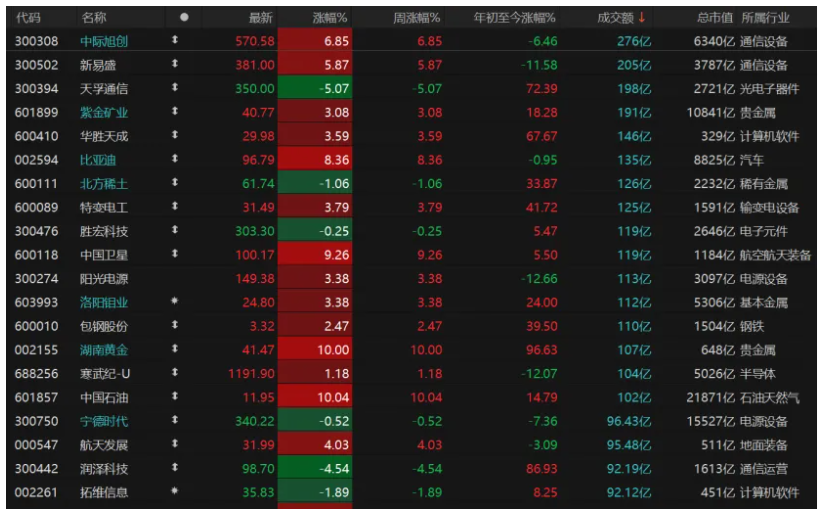Click the marker icon beside 寒武纪-U
Viewport: 821px width, 515px height.
175,374
